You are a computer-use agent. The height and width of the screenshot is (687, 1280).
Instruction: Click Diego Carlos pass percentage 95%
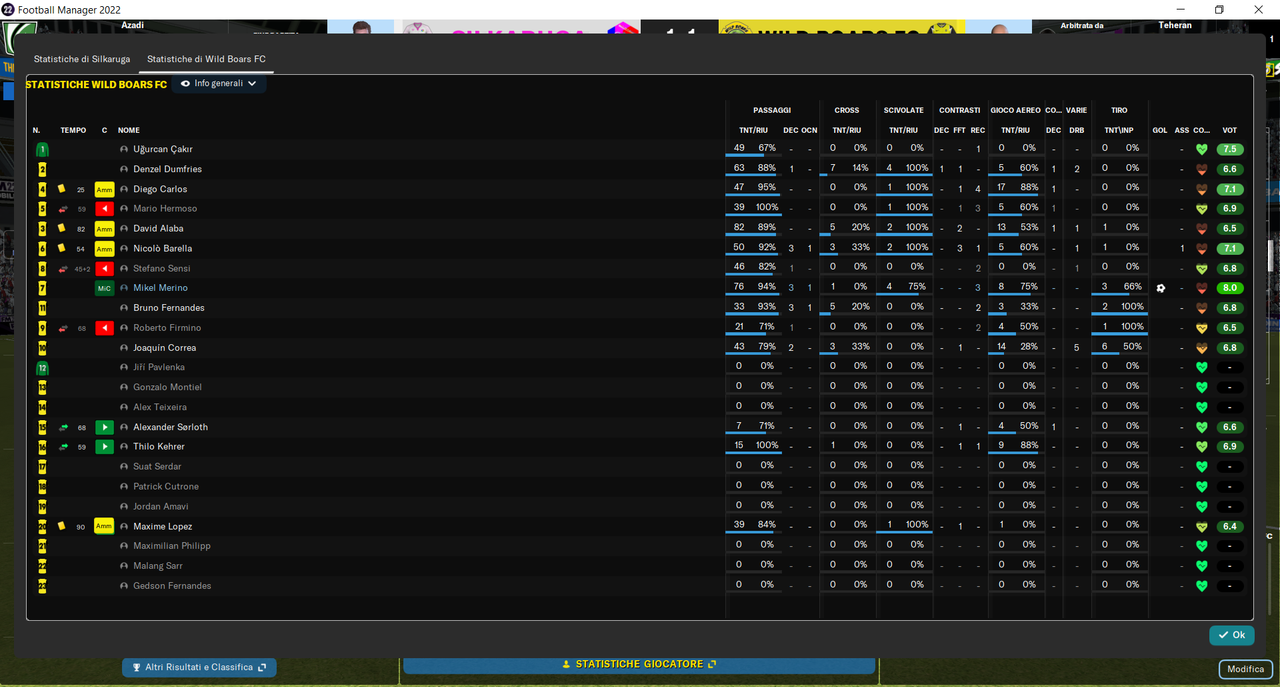tap(767, 187)
